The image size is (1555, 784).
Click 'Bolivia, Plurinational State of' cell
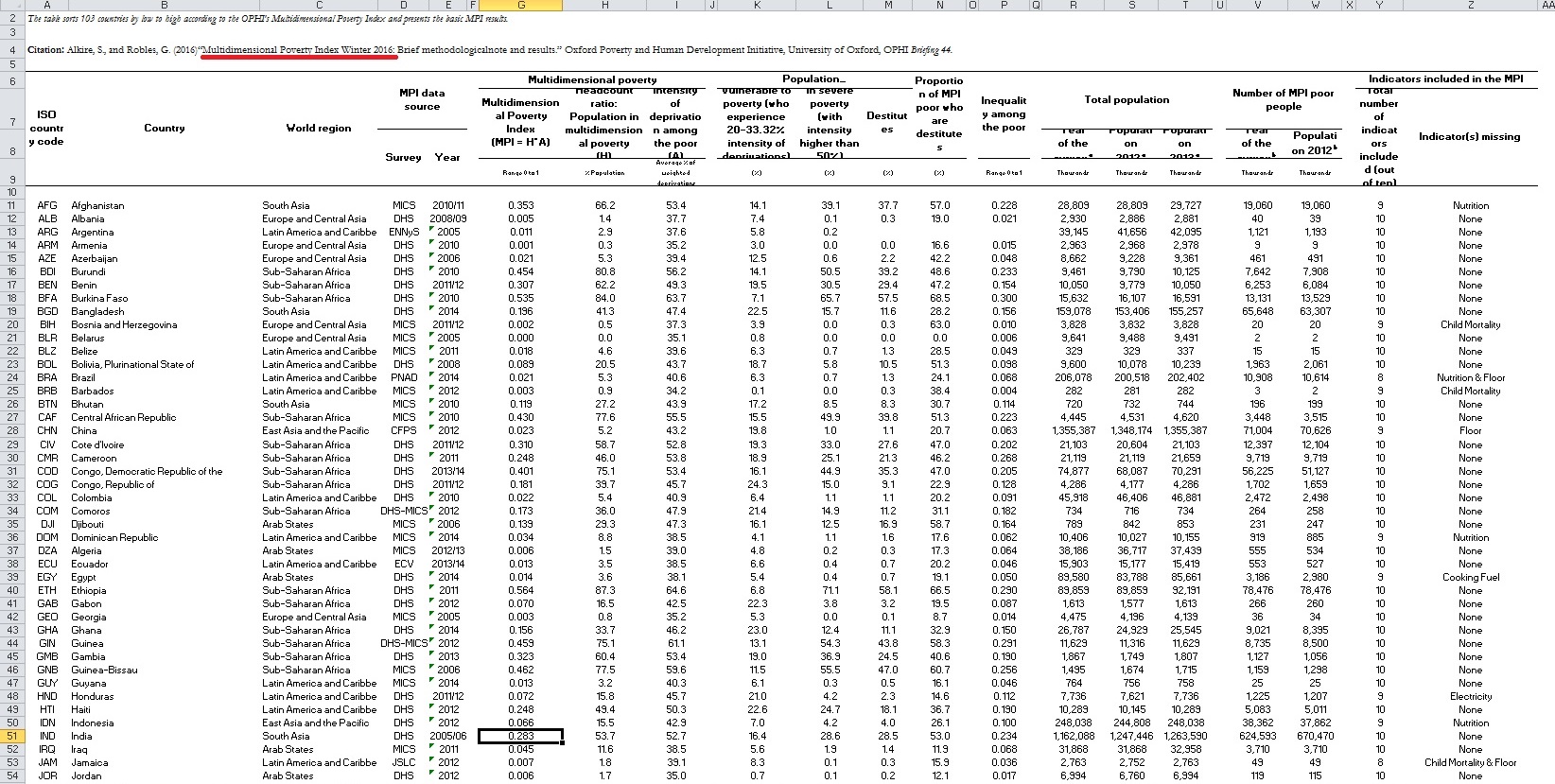click(132, 364)
